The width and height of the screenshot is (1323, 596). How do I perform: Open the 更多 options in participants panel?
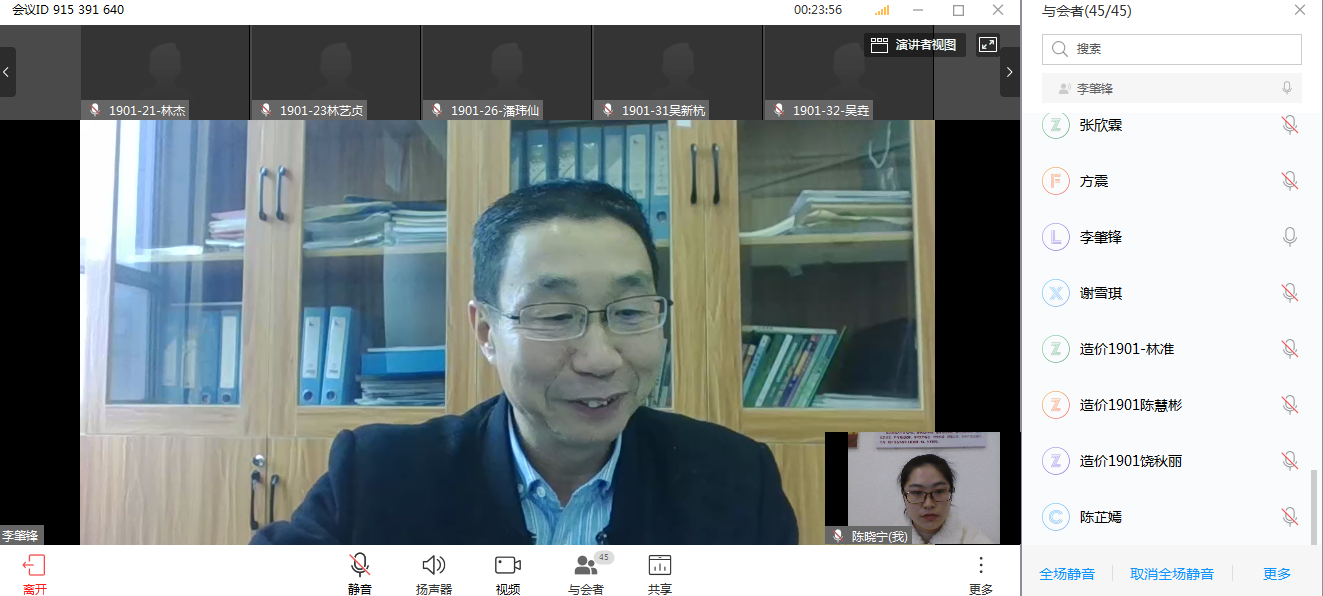pyautogui.click(x=1277, y=574)
